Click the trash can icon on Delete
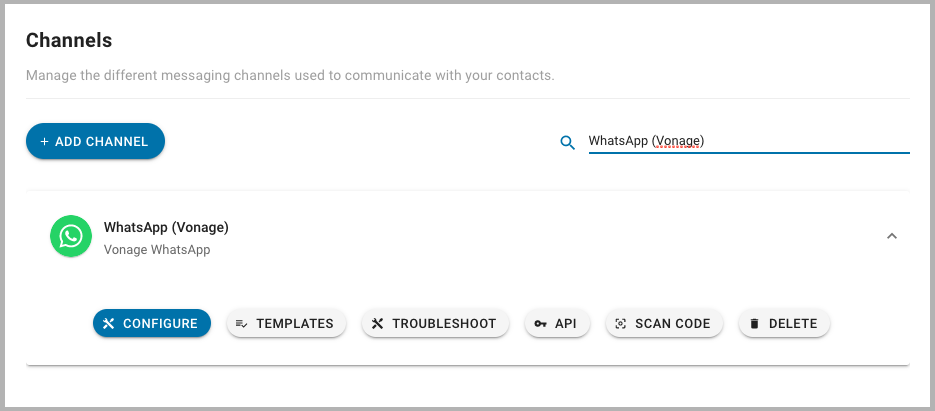The image size is (935, 411). [754, 323]
